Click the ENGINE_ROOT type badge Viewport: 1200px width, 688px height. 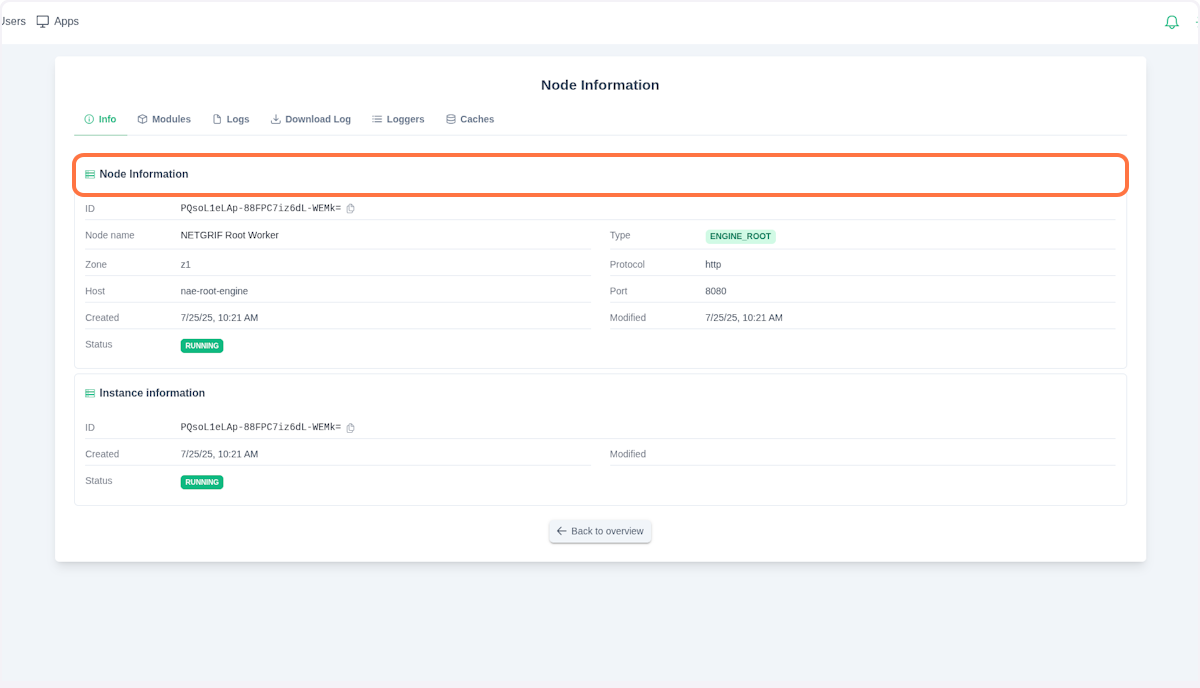(x=740, y=236)
